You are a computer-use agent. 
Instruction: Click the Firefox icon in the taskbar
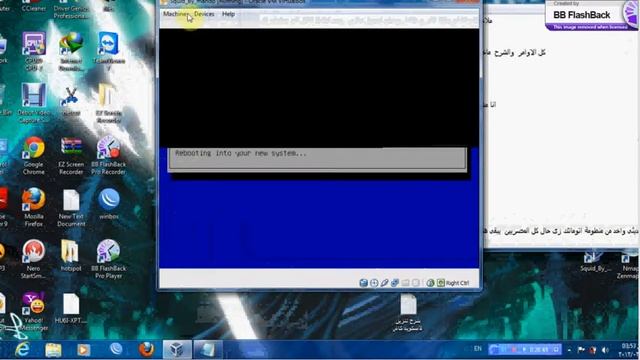(x=146, y=350)
